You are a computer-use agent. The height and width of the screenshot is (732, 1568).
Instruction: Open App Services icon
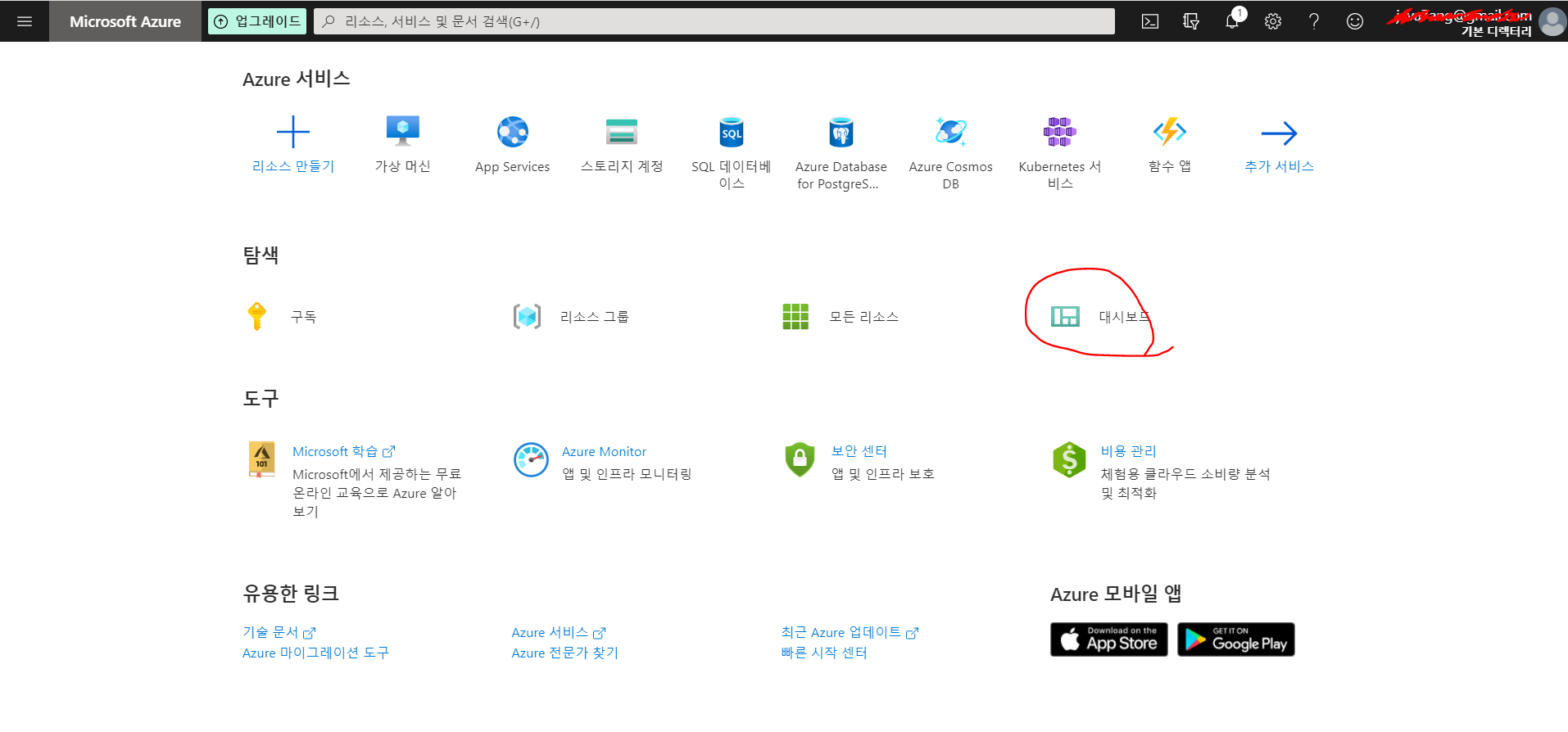(513, 132)
